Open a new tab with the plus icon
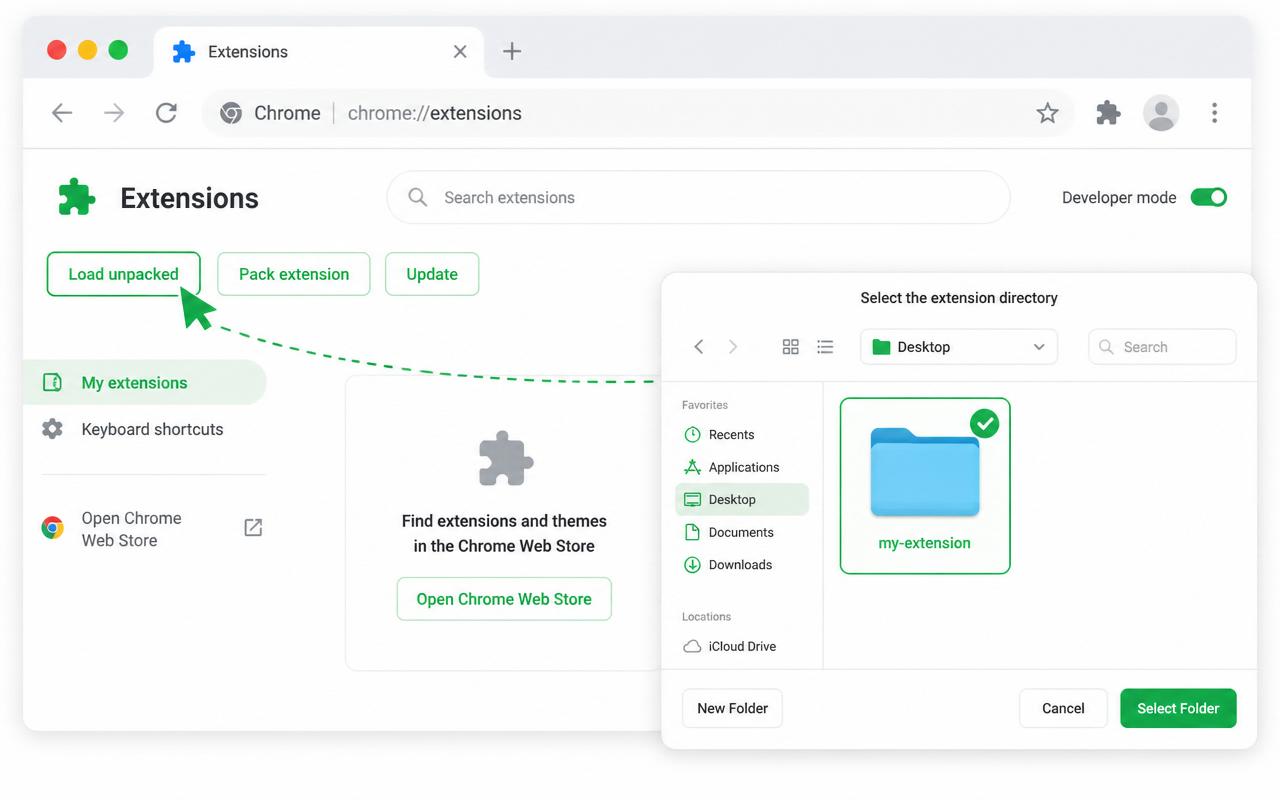Image resolution: width=1280 pixels, height=800 pixels. click(x=512, y=51)
